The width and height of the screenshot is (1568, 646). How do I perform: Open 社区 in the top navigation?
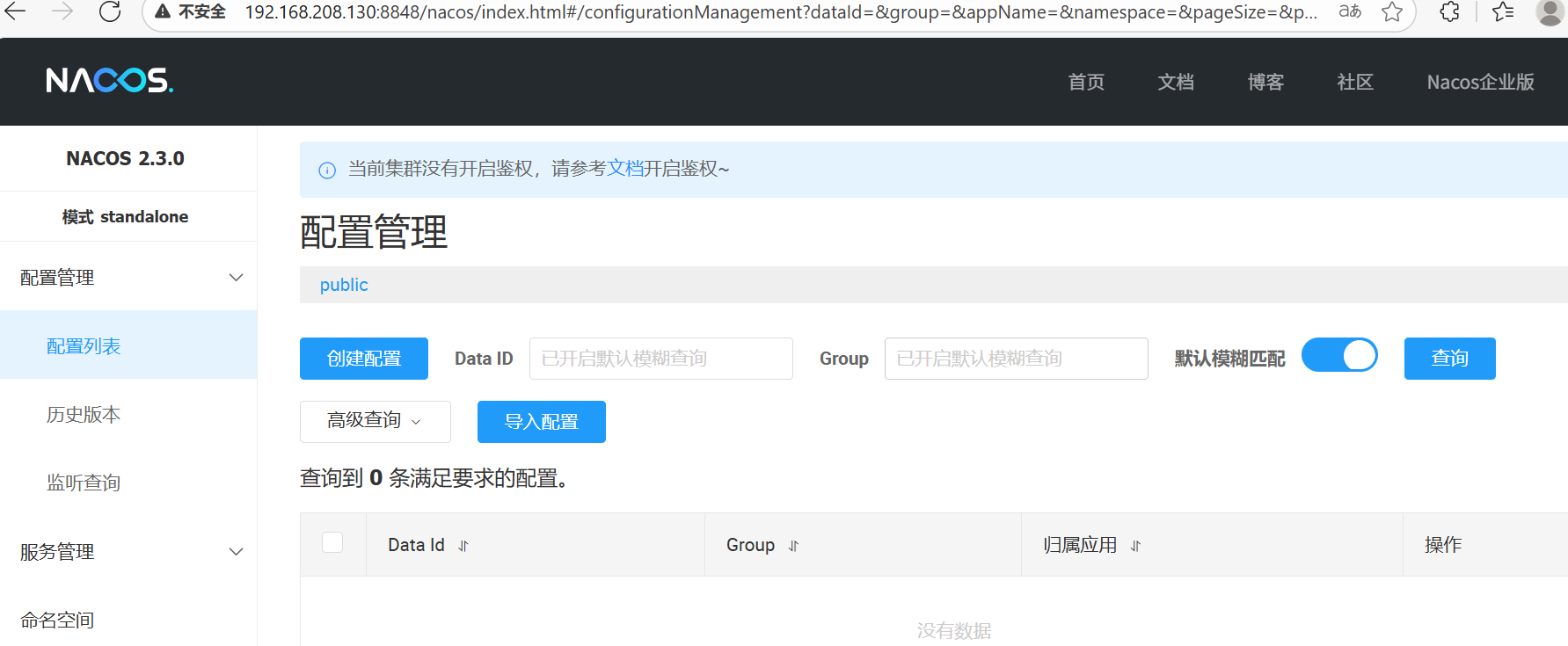(1355, 82)
